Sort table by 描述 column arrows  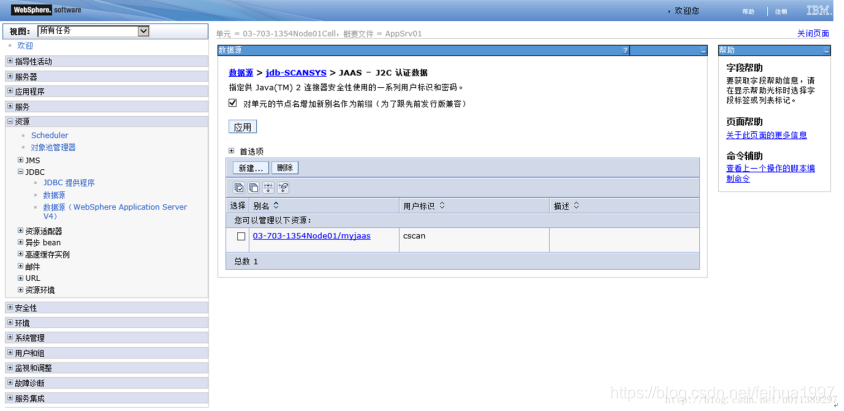575,206
